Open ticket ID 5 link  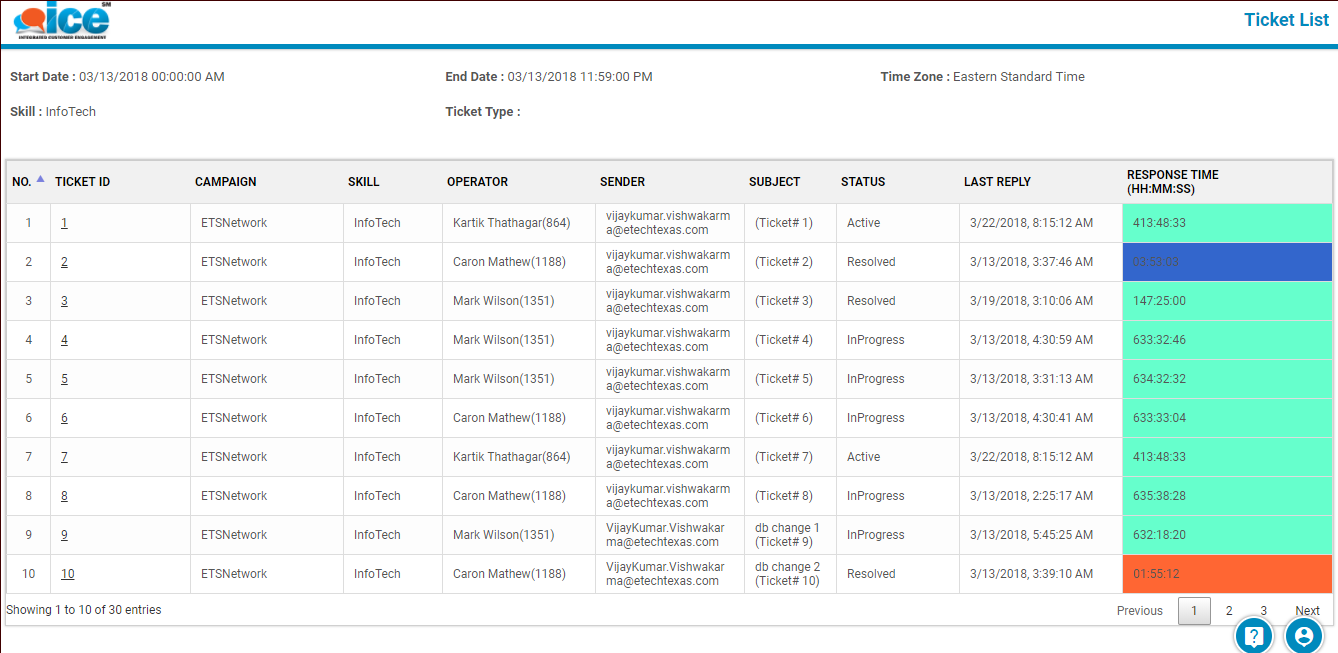(x=64, y=379)
